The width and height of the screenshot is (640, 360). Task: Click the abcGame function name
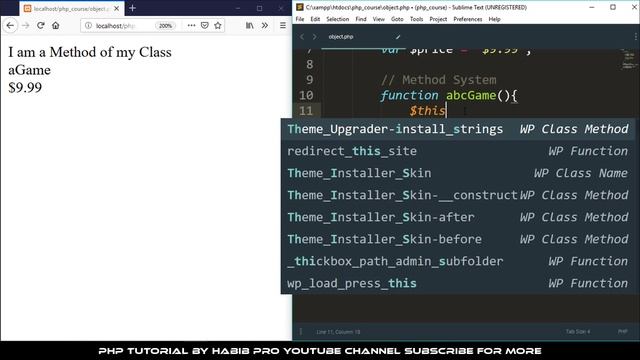[x=471, y=96]
